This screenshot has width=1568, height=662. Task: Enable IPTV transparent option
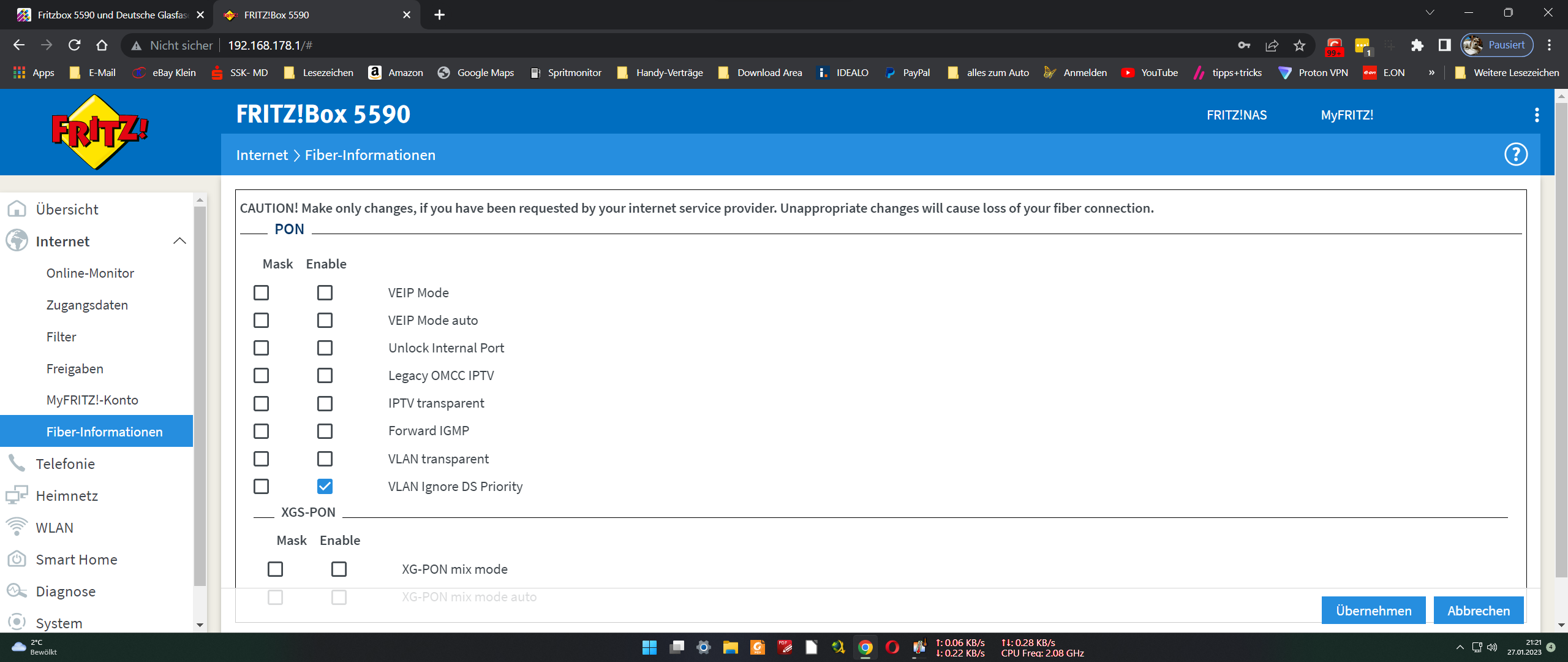325,403
